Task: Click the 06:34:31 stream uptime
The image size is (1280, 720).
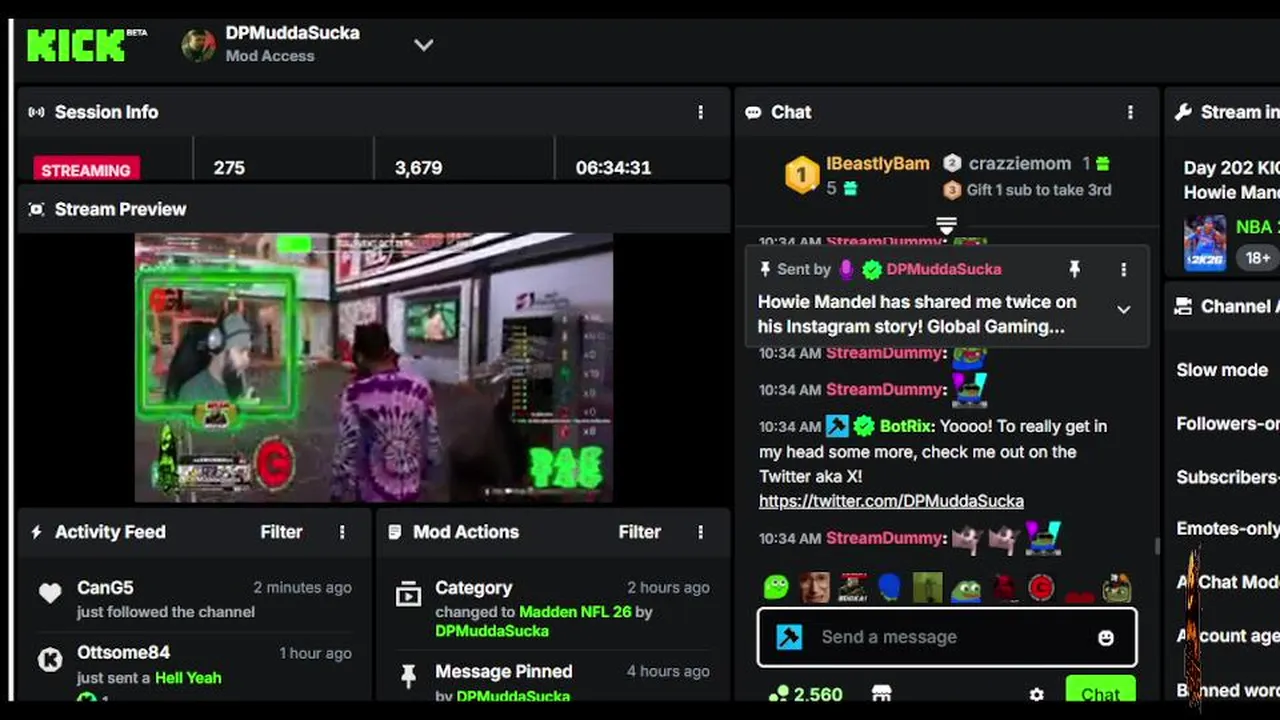Action: [613, 168]
